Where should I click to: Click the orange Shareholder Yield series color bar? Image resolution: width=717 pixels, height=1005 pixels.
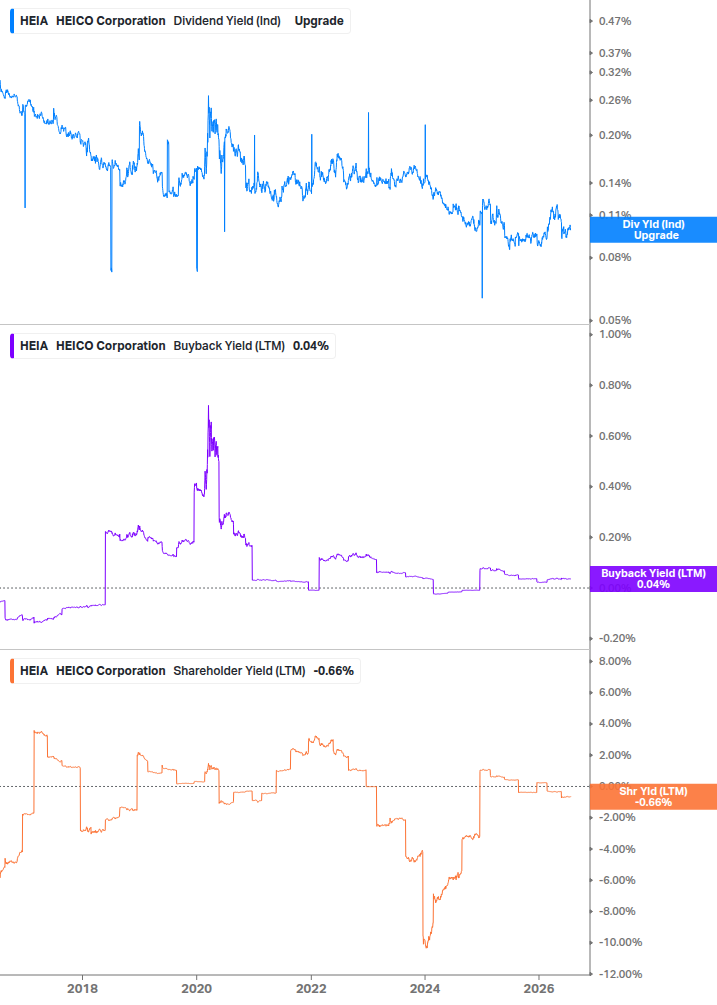click(x=12, y=671)
